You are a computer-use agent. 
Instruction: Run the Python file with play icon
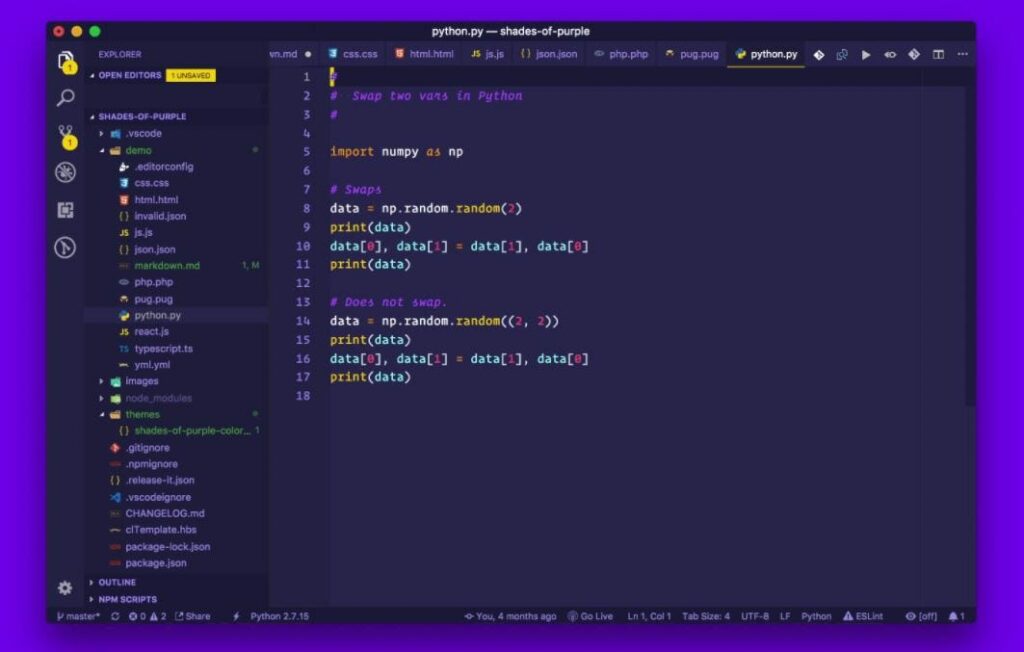click(866, 54)
